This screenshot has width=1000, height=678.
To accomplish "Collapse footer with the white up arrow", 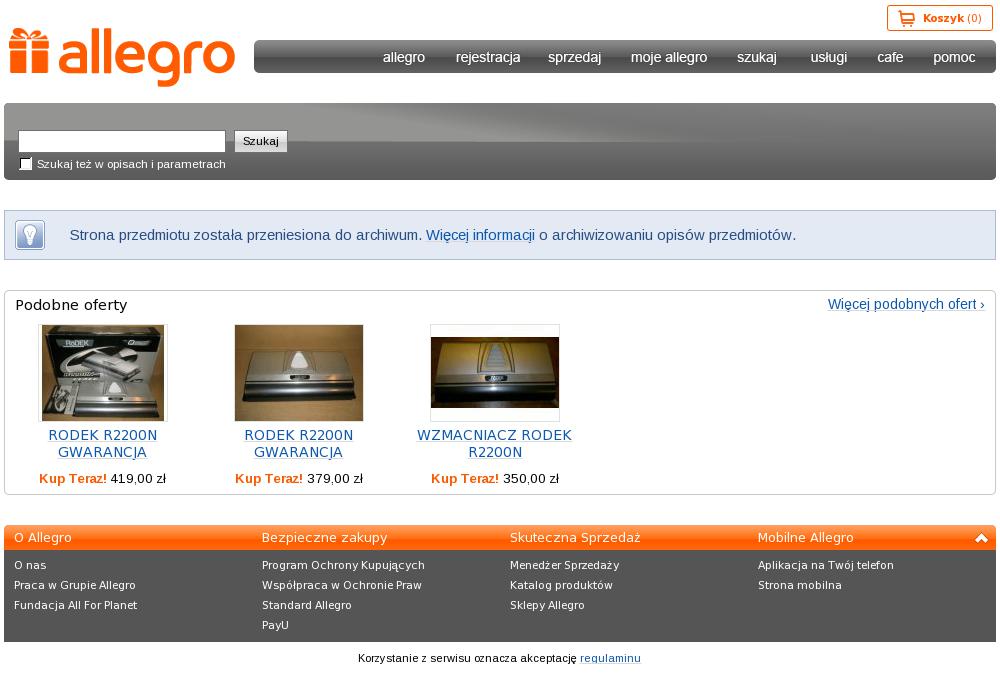I will 981,538.
